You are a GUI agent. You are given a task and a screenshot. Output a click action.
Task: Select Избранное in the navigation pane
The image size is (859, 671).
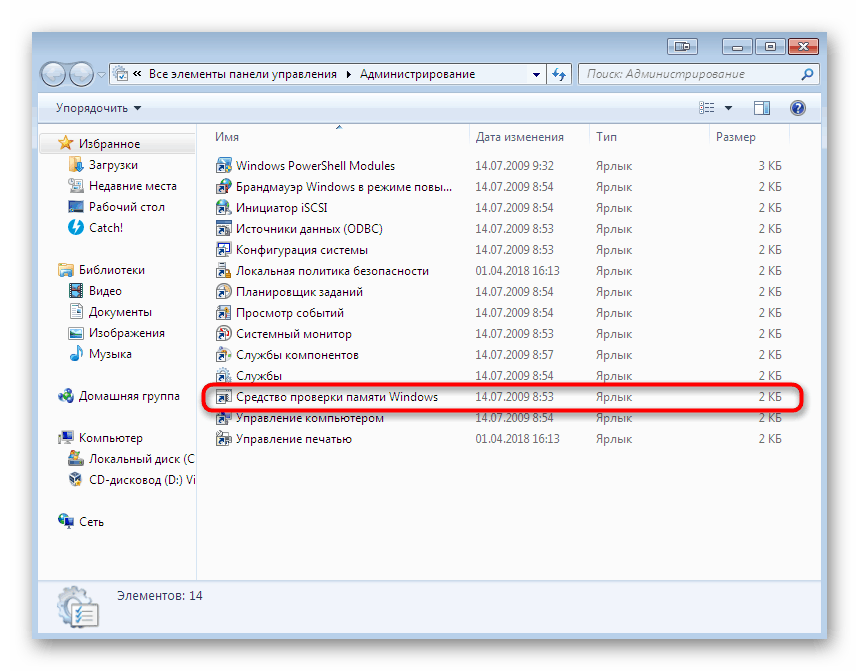pos(110,144)
